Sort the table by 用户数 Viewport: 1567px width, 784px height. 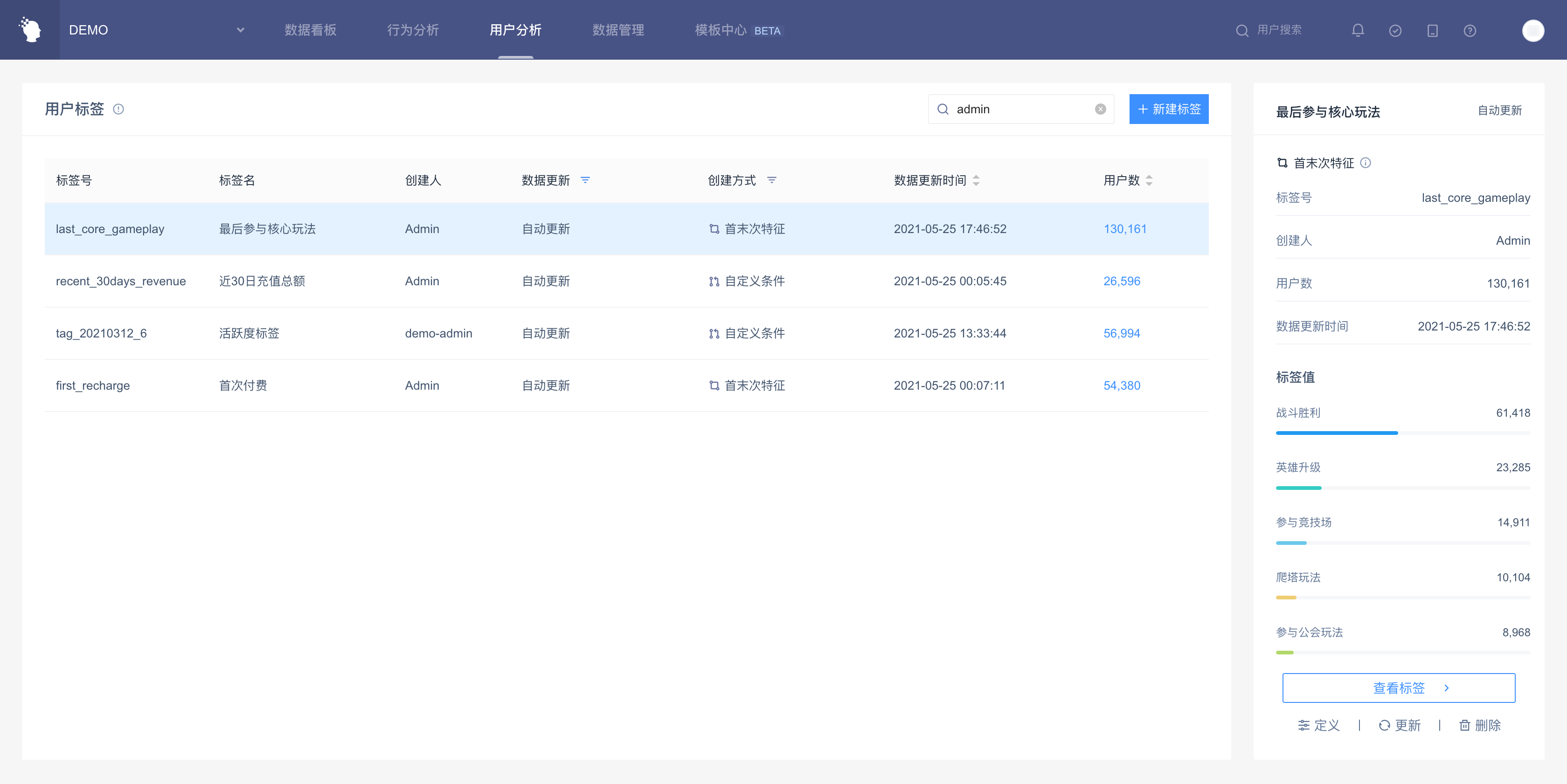point(1149,180)
